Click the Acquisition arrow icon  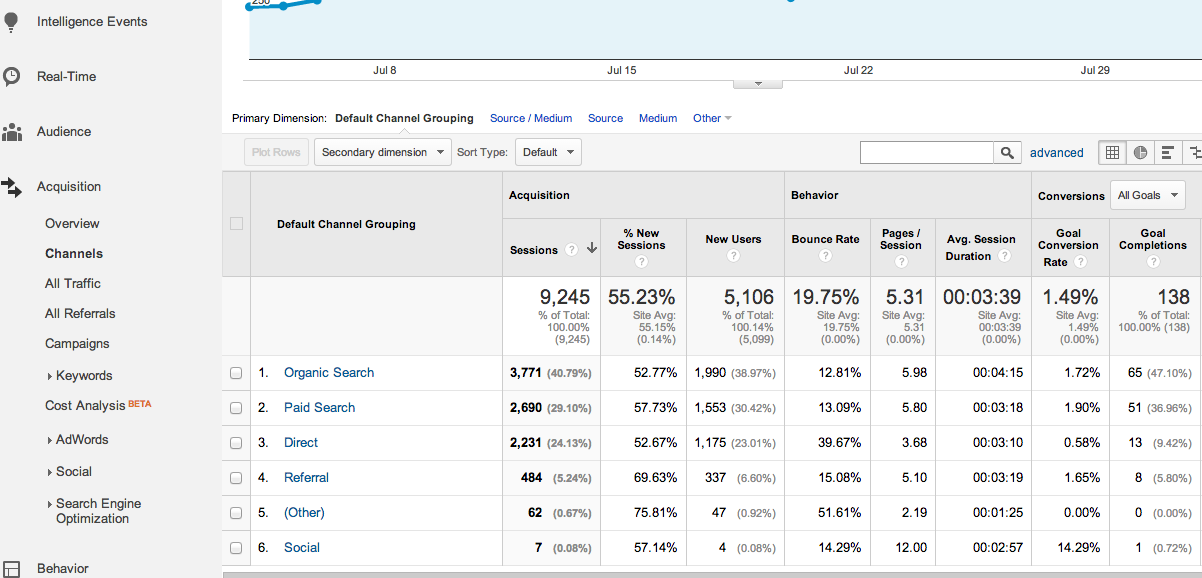tap(12, 186)
